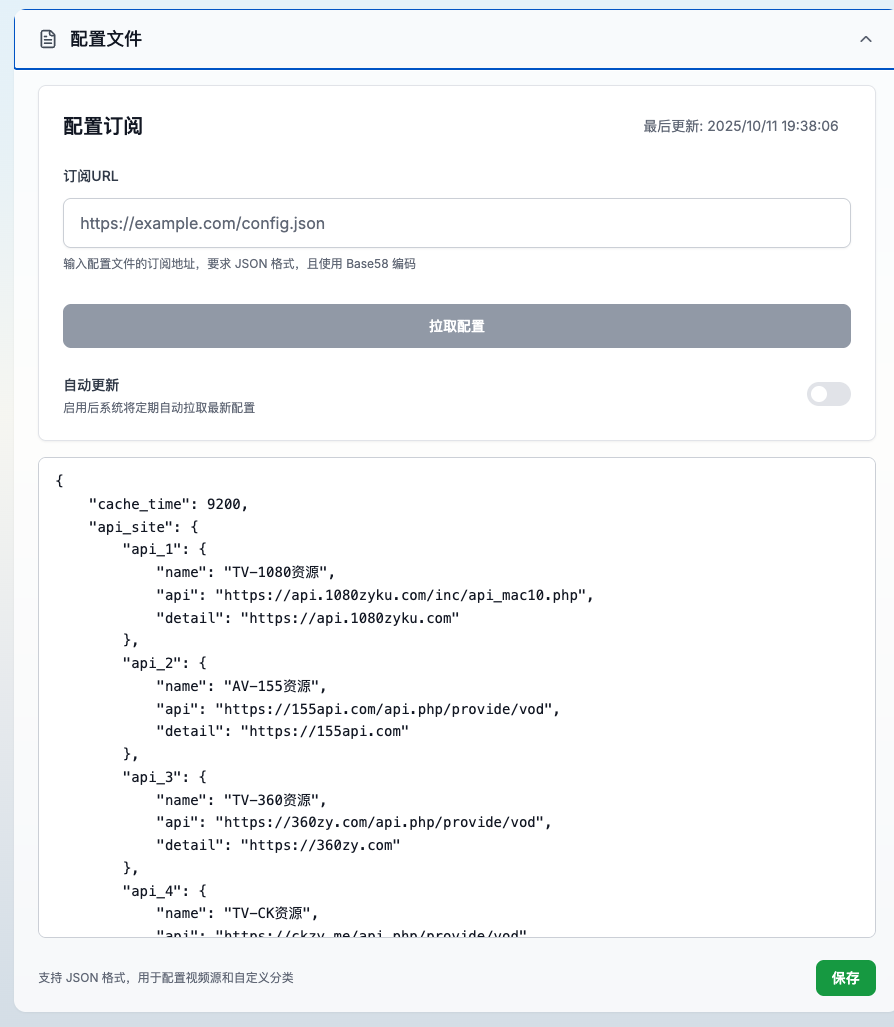
Task: Click the 配置订阅 heading
Action: pos(103,126)
